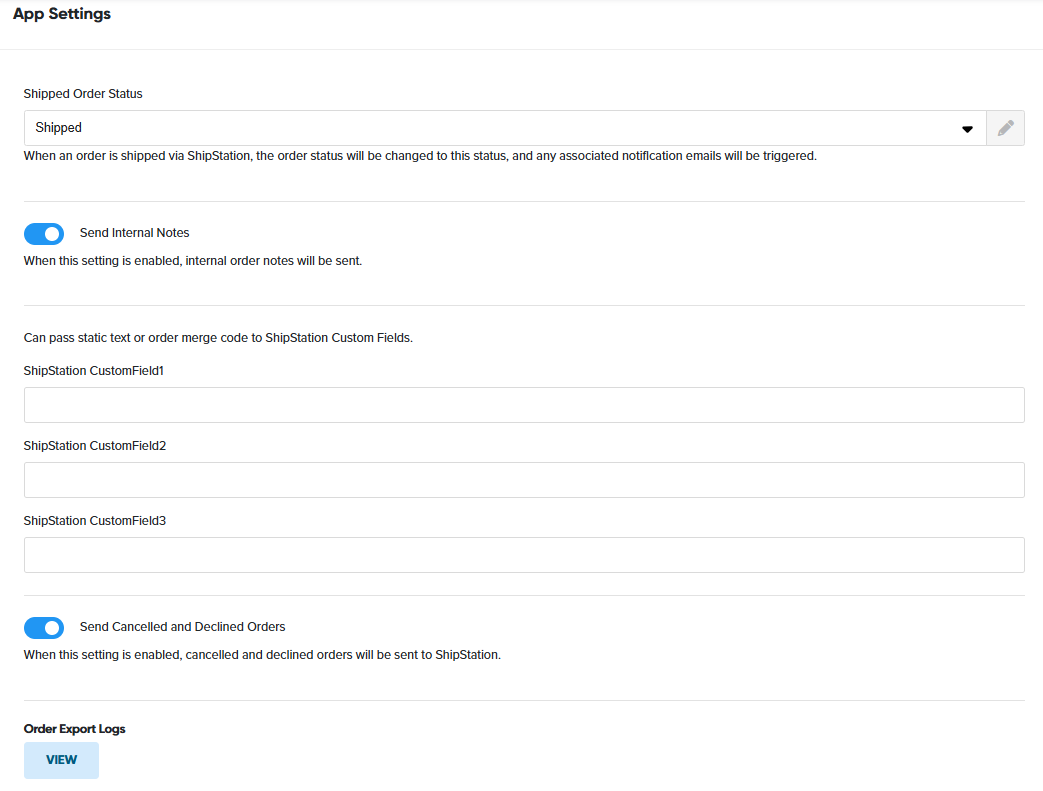Click the internal order notes description text
This screenshot has width=1043, height=791.
(193, 261)
